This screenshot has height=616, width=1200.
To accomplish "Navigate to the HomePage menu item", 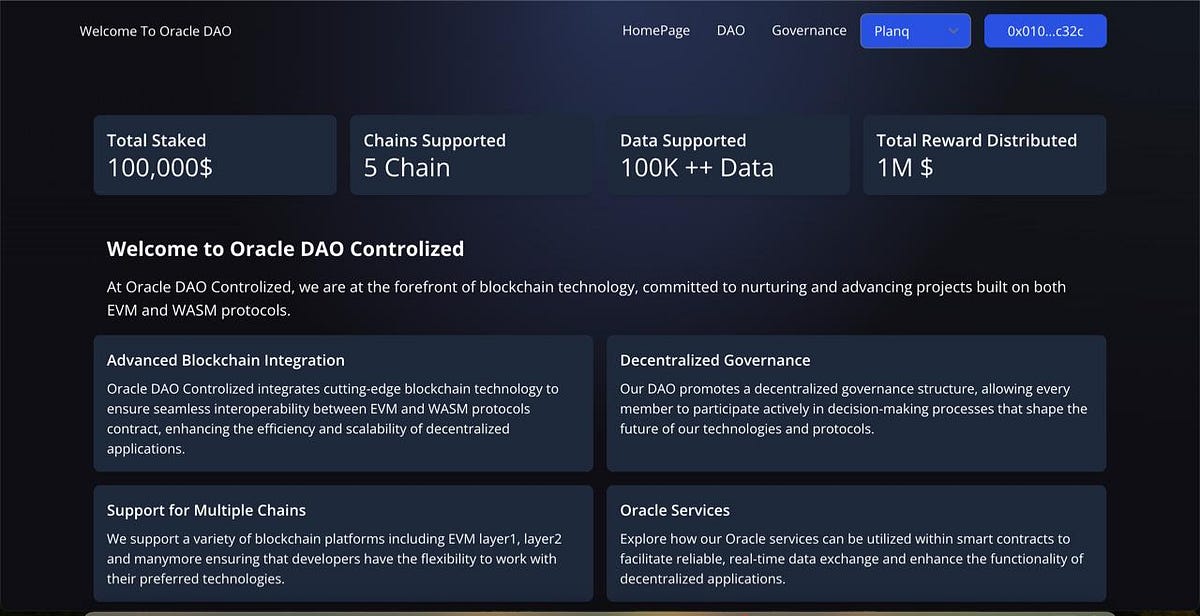I will tap(656, 30).
